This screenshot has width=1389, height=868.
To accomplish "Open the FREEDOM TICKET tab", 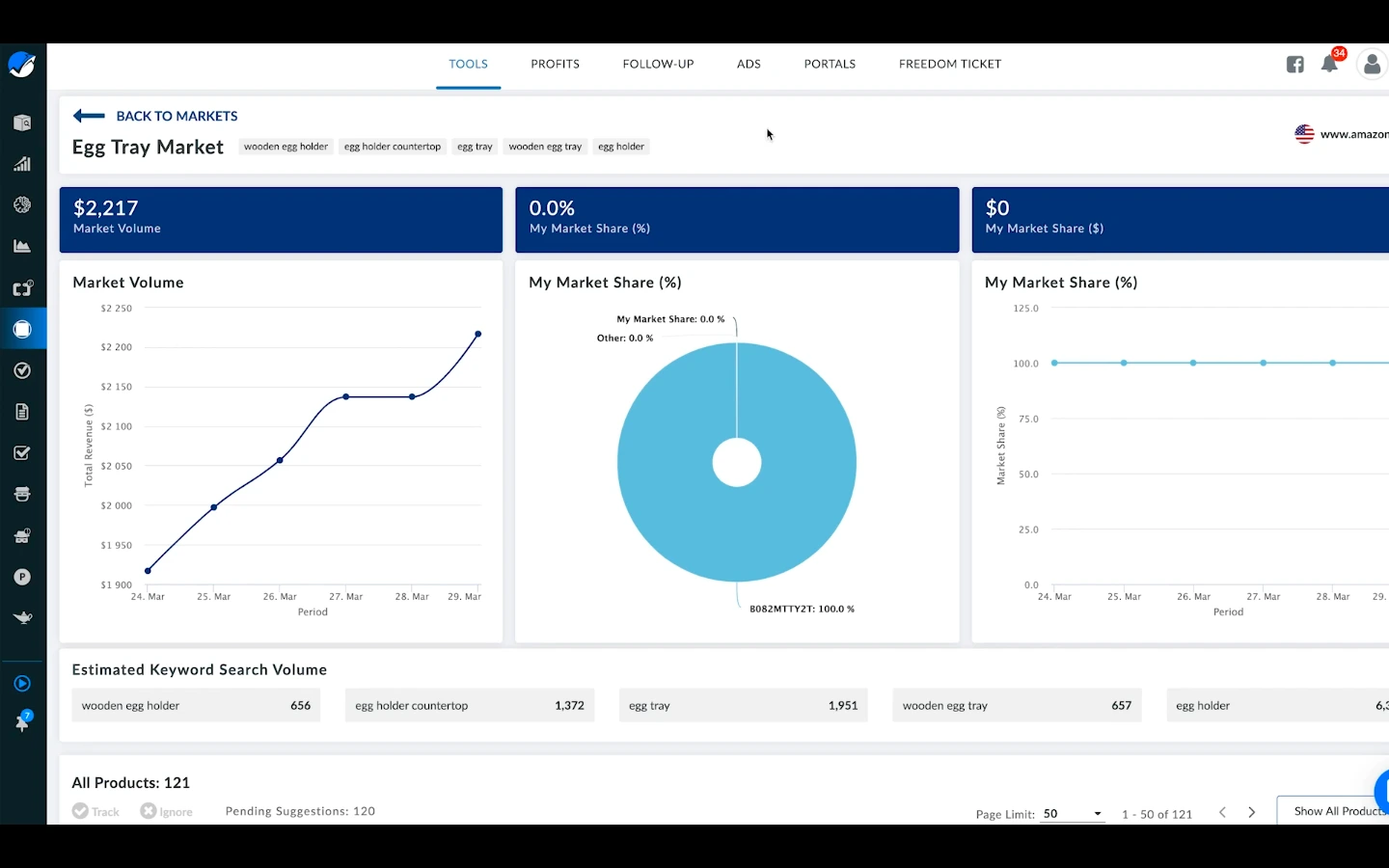I will pyautogui.click(x=949, y=65).
